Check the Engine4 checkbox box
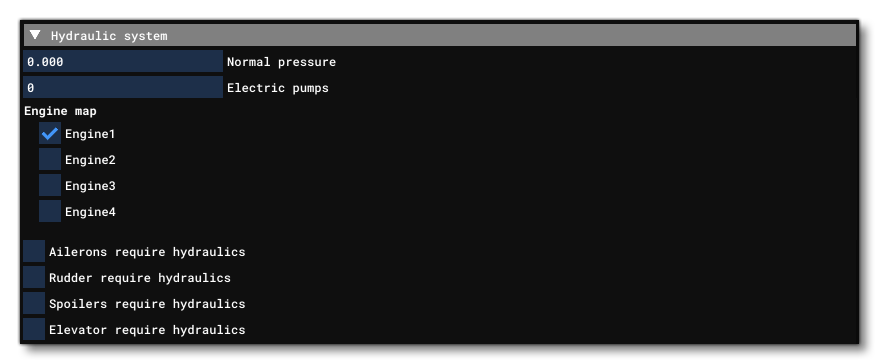The height and width of the screenshot is (364, 879). point(50,211)
